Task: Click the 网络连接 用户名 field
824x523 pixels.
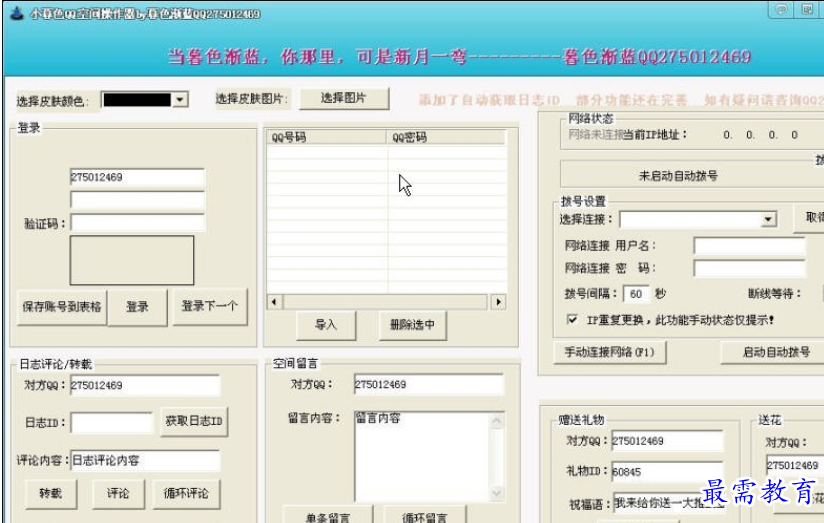Action: [749, 245]
